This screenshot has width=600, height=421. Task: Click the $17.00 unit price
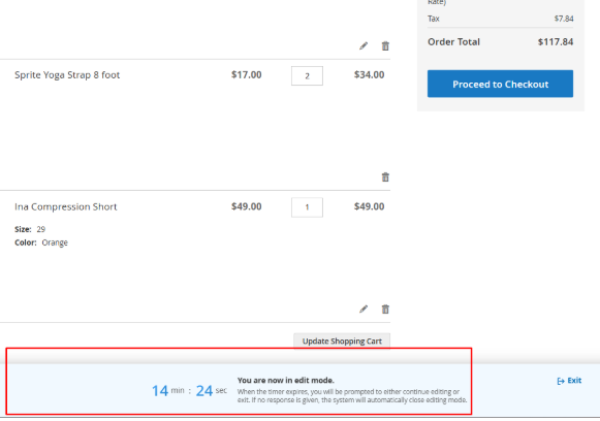[246, 75]
